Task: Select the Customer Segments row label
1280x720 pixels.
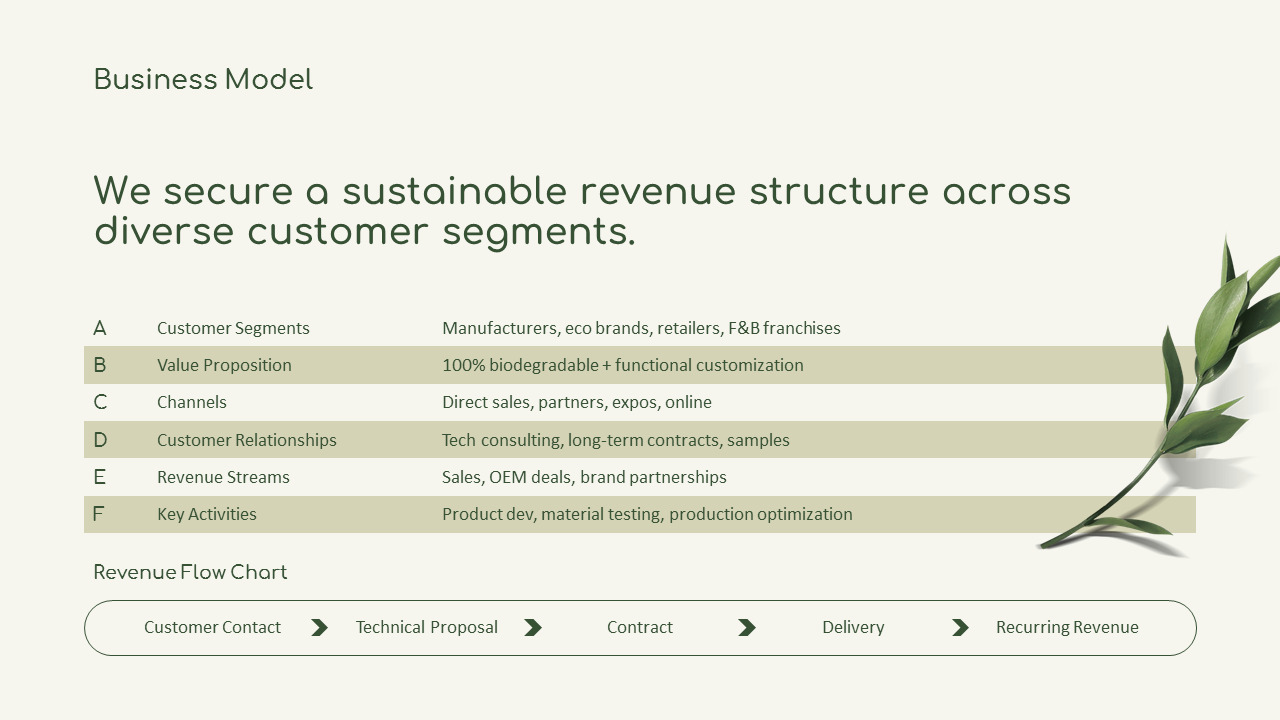Action: click(233, 328)
